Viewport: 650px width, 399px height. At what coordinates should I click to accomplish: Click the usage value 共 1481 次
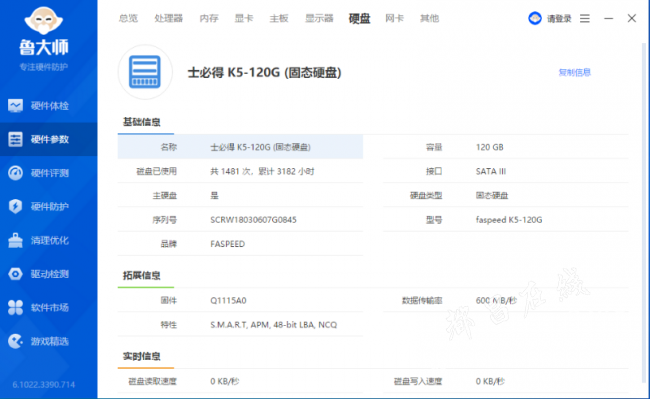262,171
